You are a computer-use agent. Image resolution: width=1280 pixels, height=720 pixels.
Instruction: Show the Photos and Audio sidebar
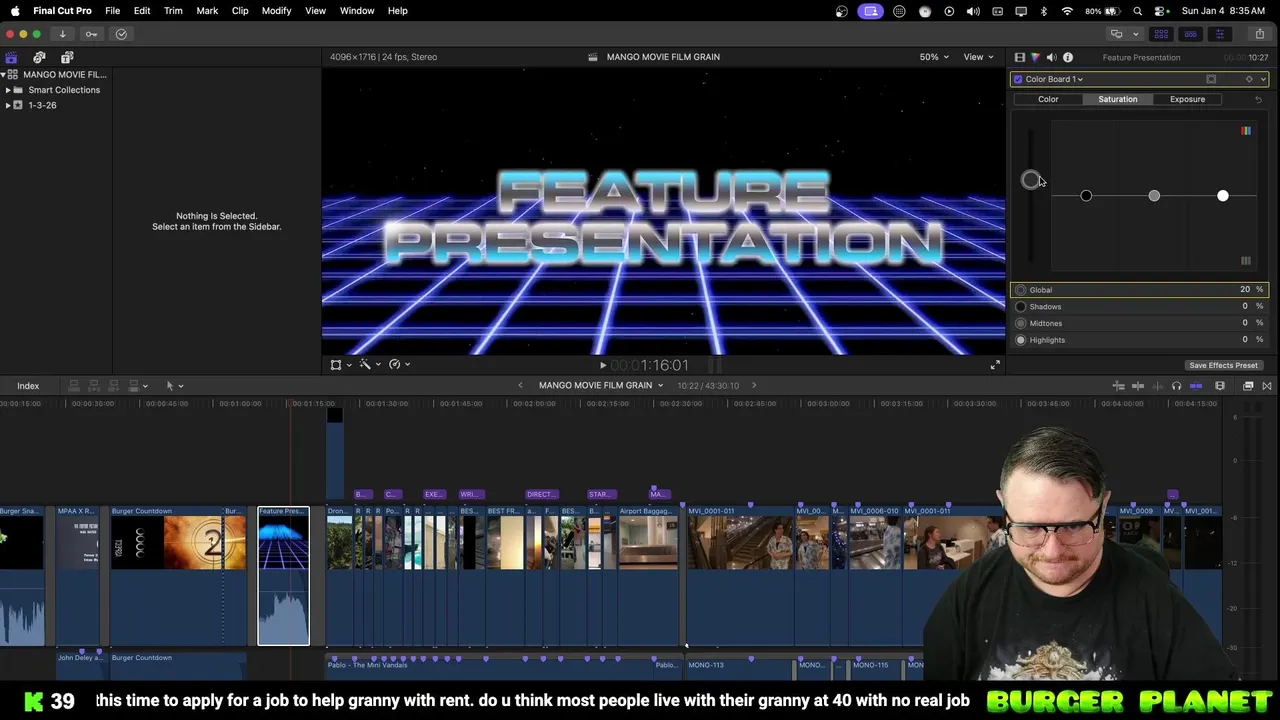39,57
